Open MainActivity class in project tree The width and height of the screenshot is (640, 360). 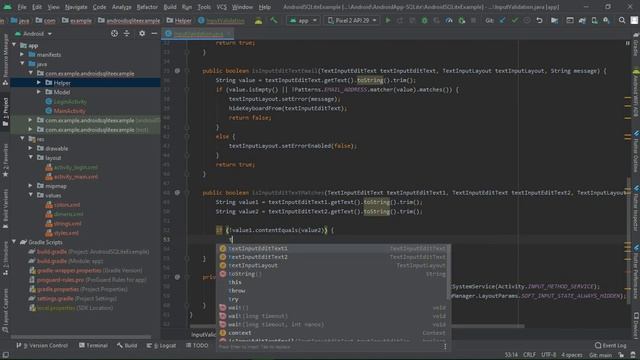click(69, 111)
